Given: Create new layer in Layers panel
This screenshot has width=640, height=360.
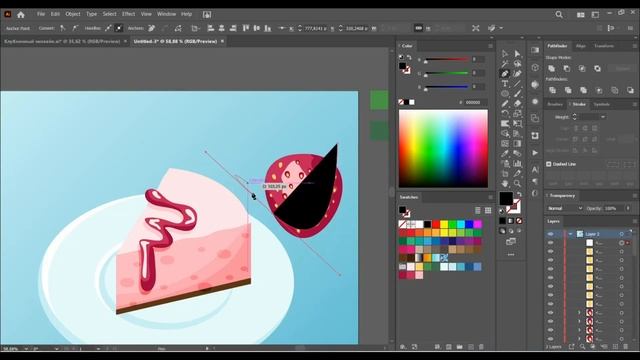Looking at the screenshot, I should click(616, 347).
